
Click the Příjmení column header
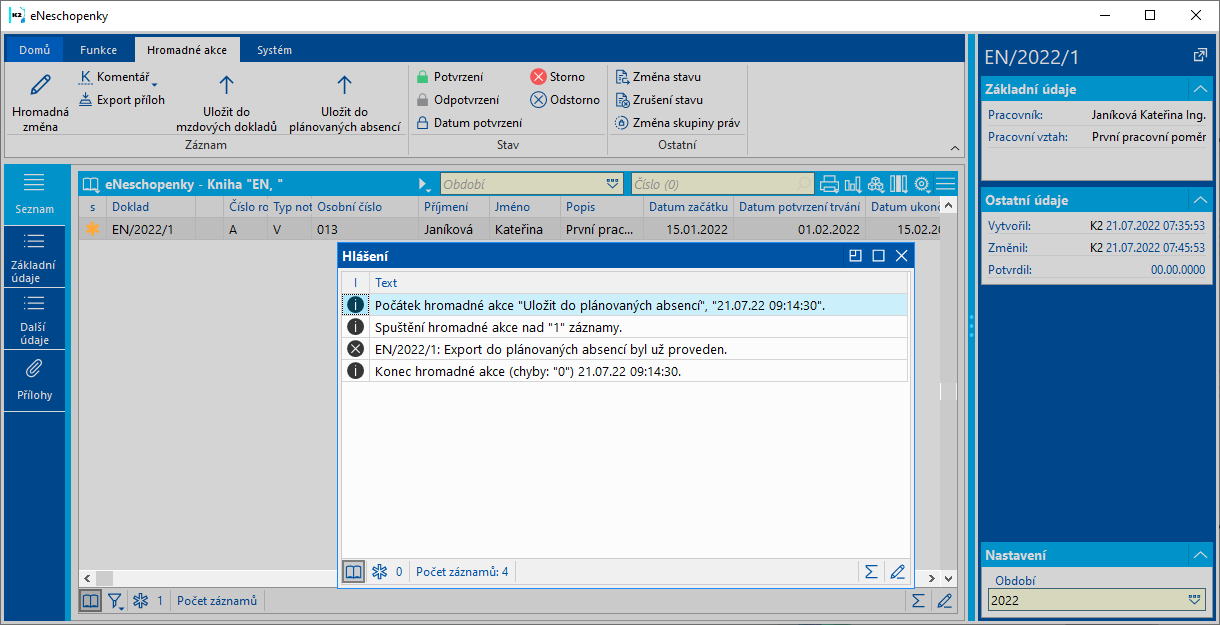(x=453, y=207)
